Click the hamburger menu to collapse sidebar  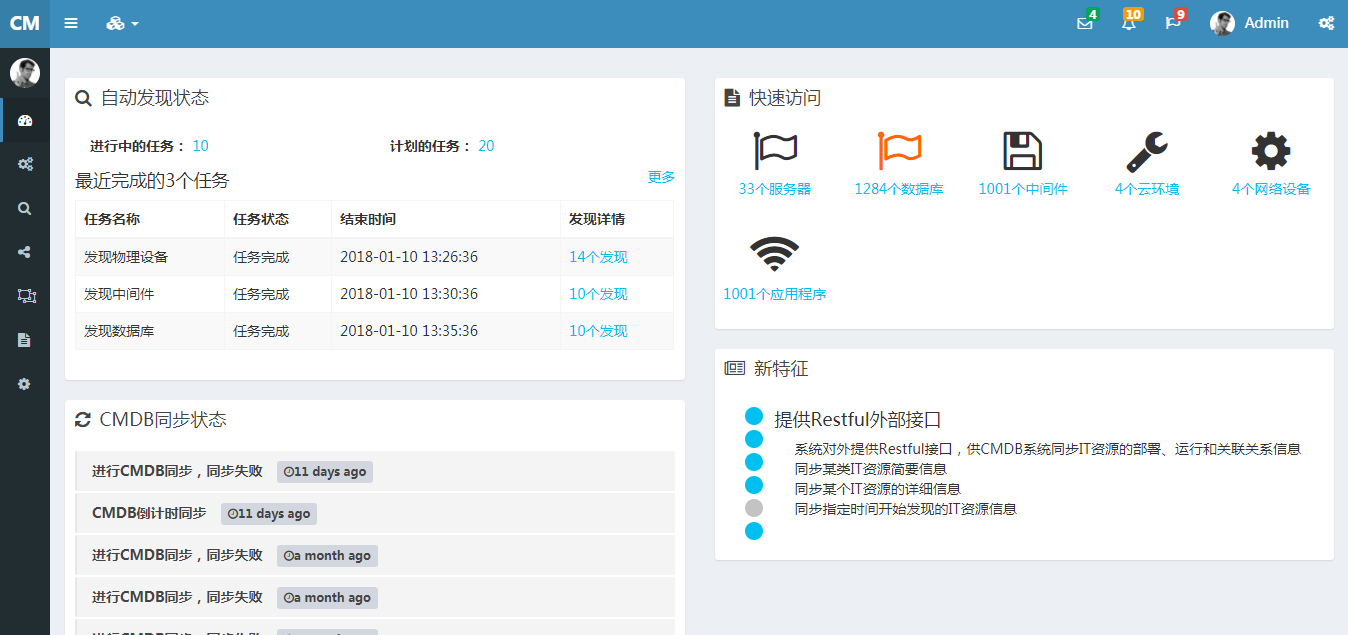coord(71,22)
